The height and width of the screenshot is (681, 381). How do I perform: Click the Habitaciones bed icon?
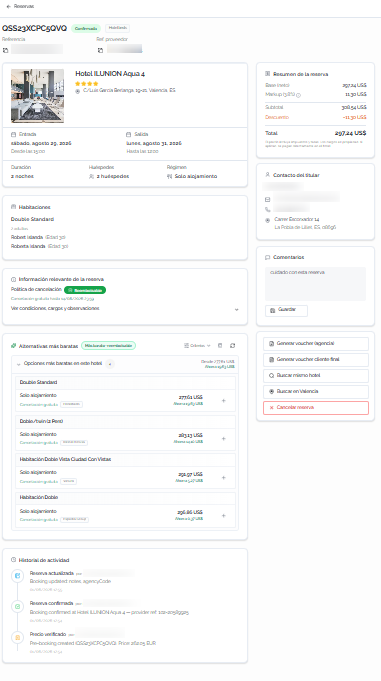[x=13, y=207]
